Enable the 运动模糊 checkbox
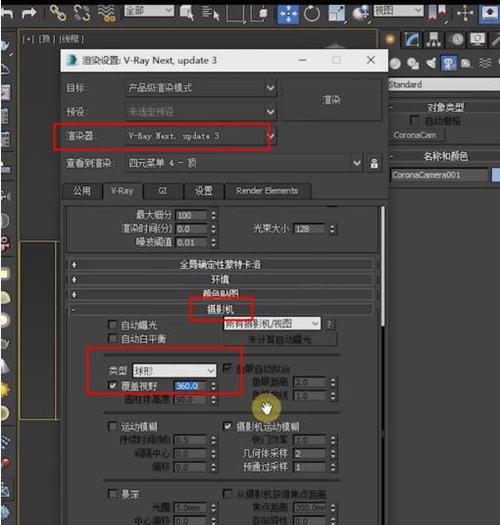 [113, 426]
